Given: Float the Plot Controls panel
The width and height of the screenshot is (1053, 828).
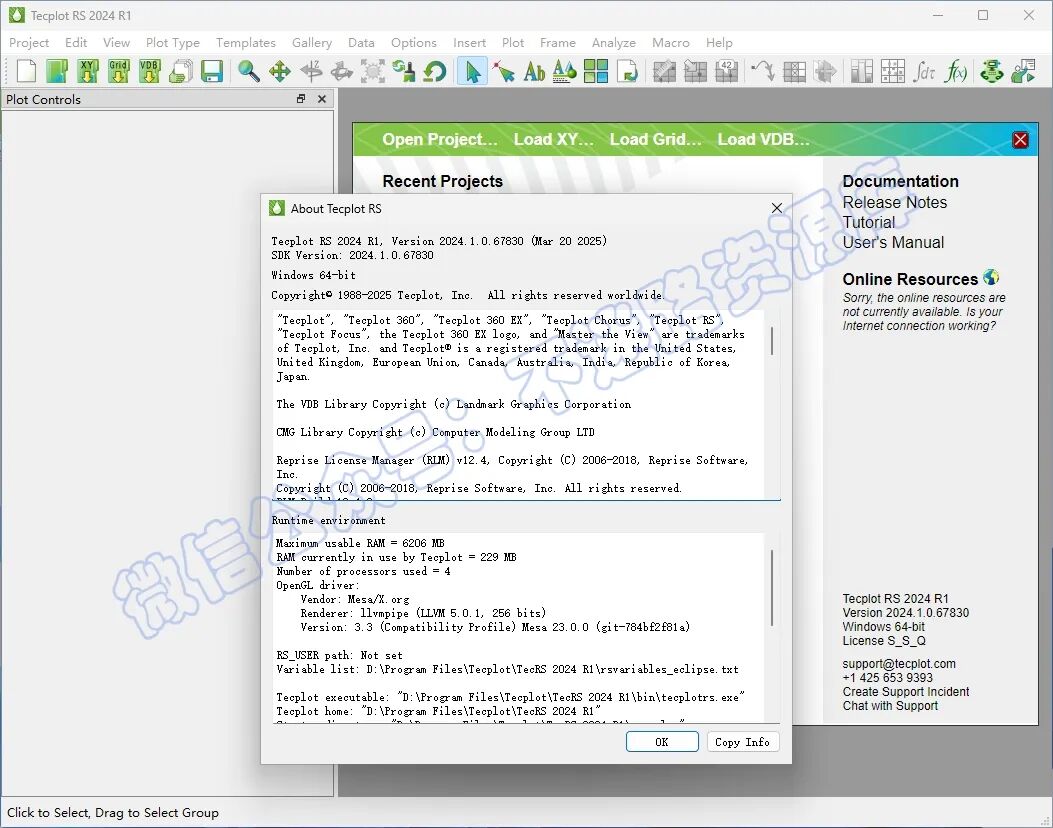Looking at the screenshot, I should coord(301,99).
